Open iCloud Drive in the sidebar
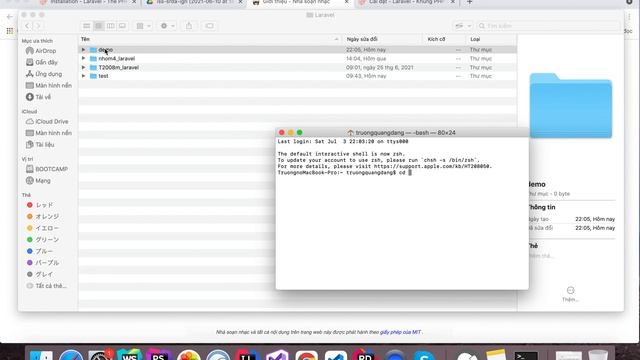 point(47,122)
